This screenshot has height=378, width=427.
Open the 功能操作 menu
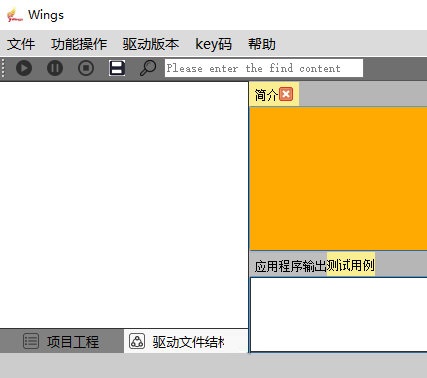tap(79, 44)
